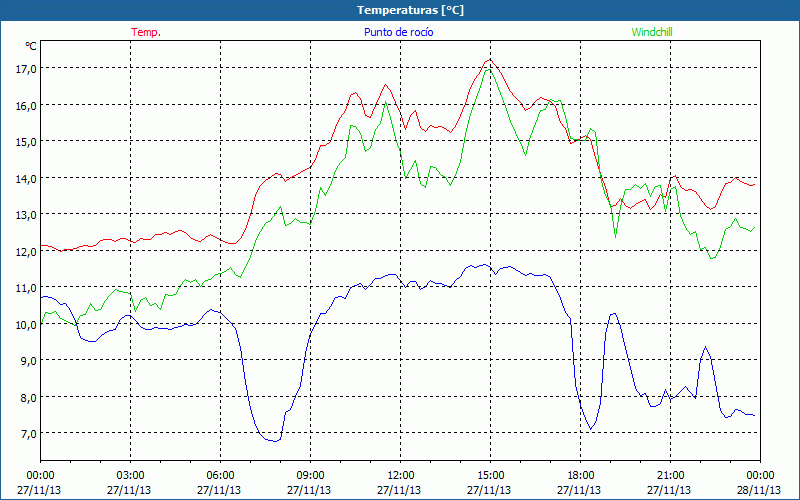
Task: Click the 9,0 y-axis value
Action: (28, 361)
